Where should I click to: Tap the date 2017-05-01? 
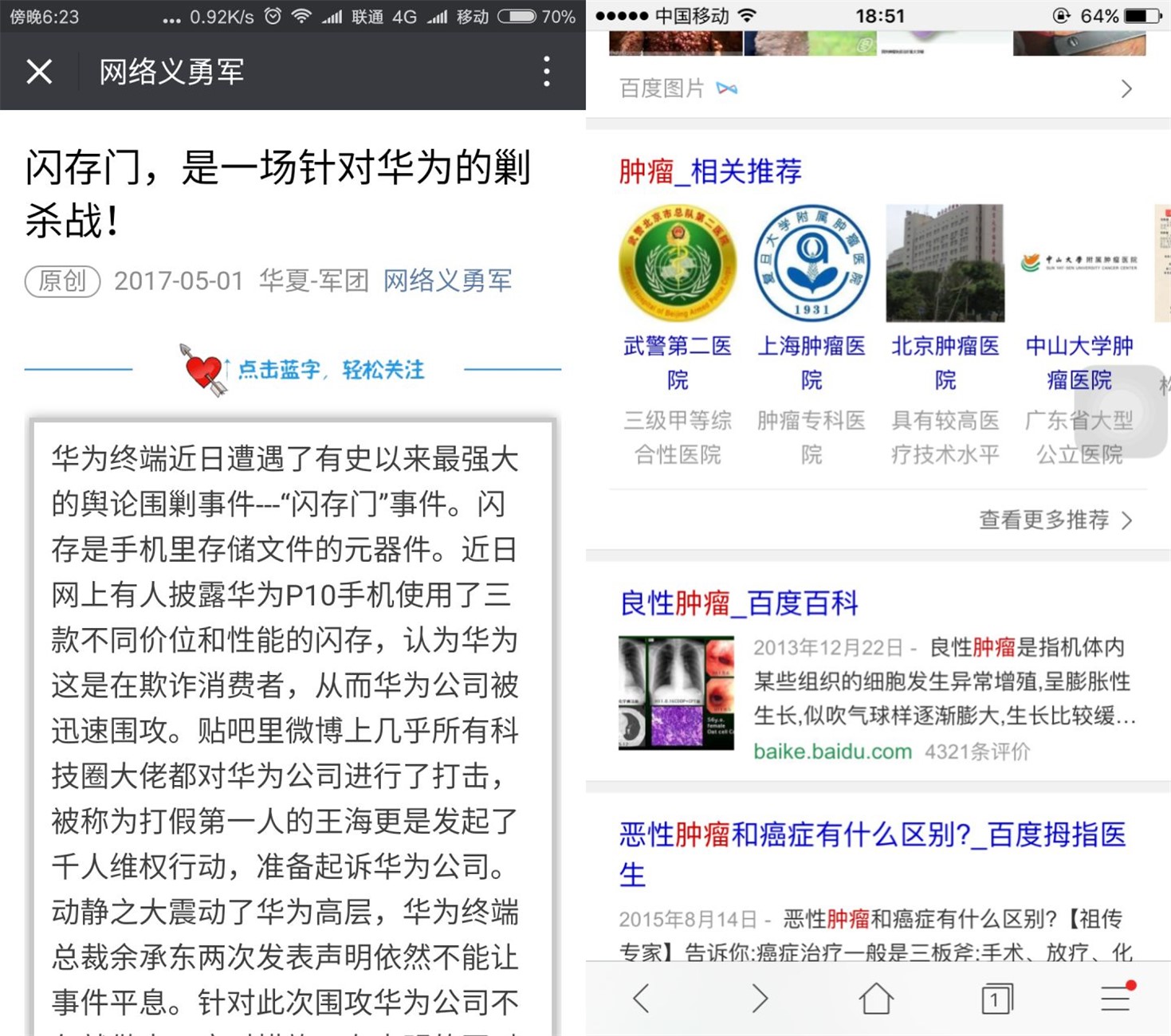pyautogui.click(x=179, y=281)
